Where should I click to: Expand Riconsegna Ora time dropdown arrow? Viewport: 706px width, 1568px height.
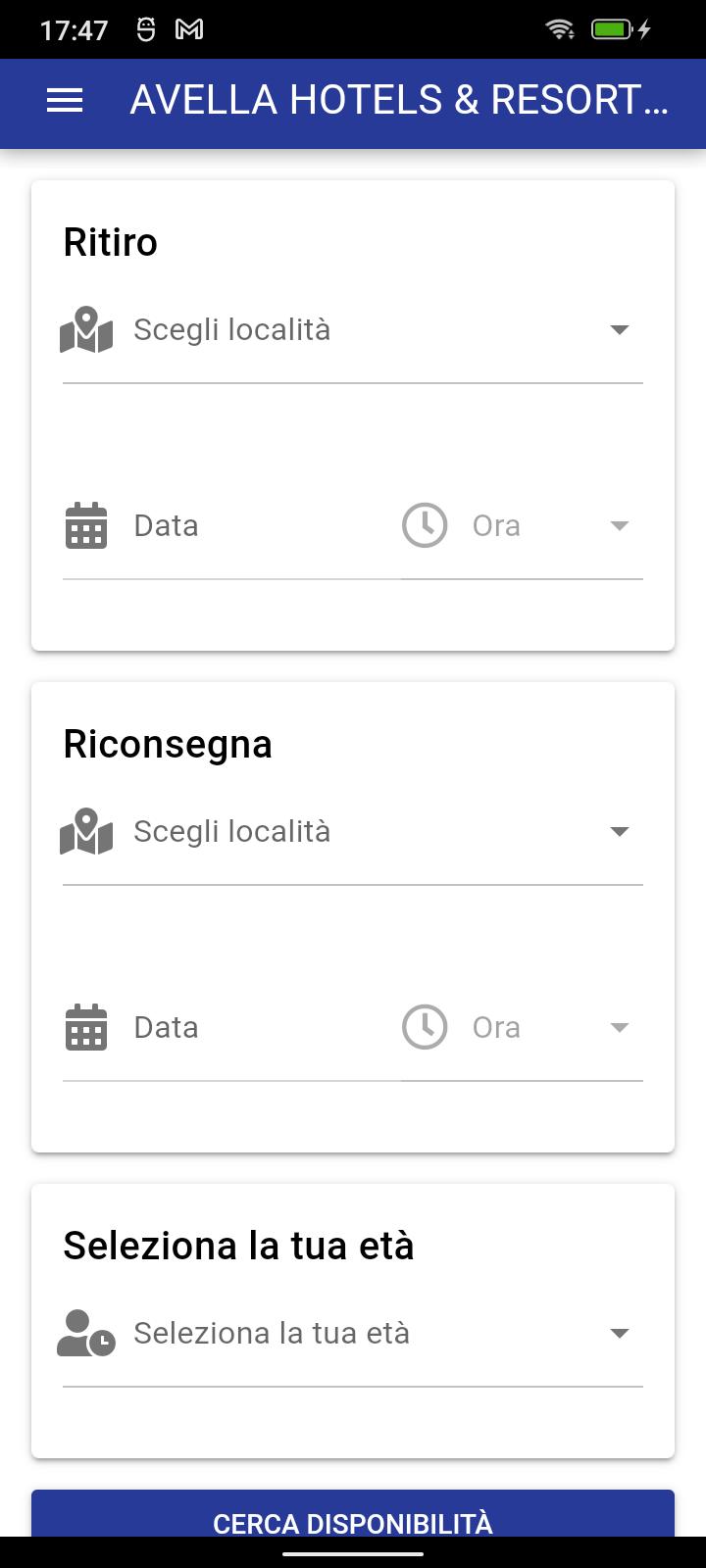619,1028
